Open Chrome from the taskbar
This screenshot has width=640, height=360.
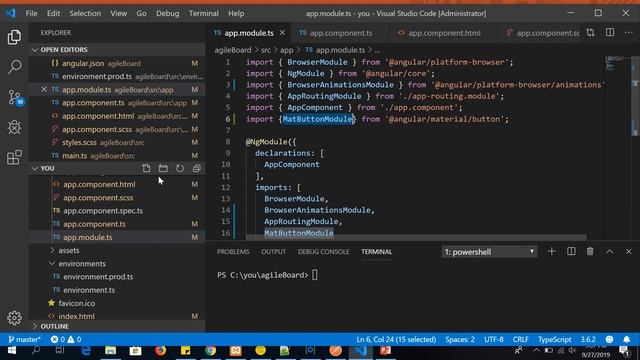pyautogui.click(x=210, y=351)
